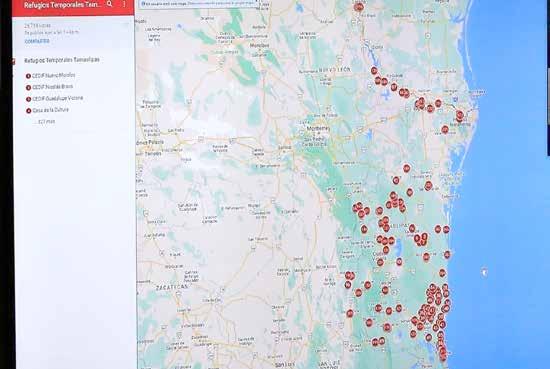550x369 pixels.
Task: Click the ZACATECAS state label on the map
Action: (x=172, y=287)
